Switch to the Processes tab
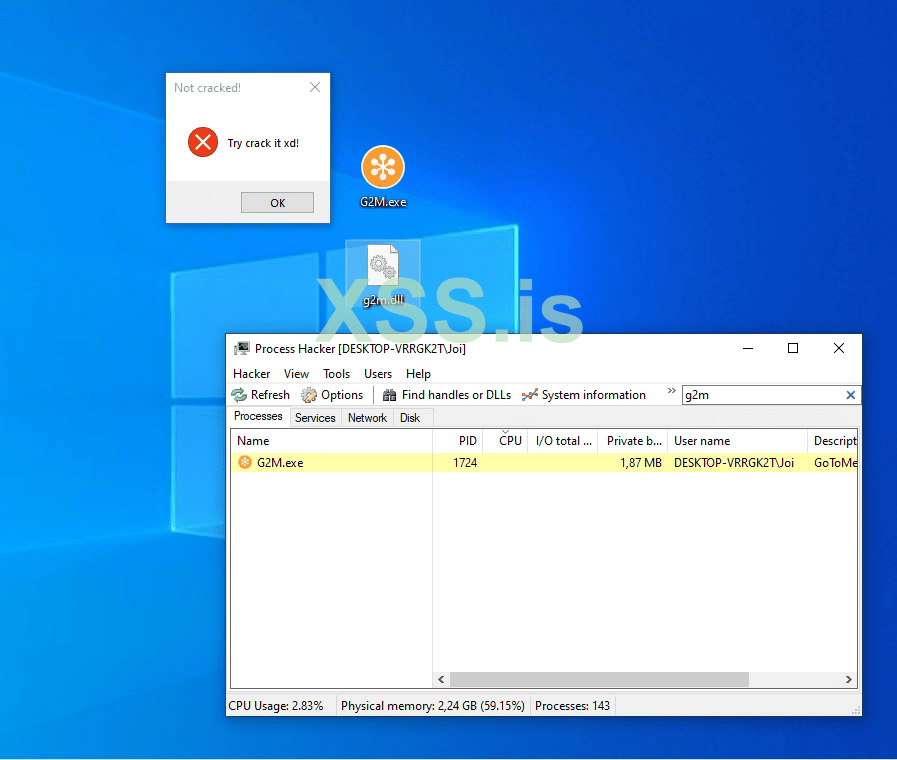Viewport: 897px width, 760px height. pyautogui.click(x=258, y=416)
